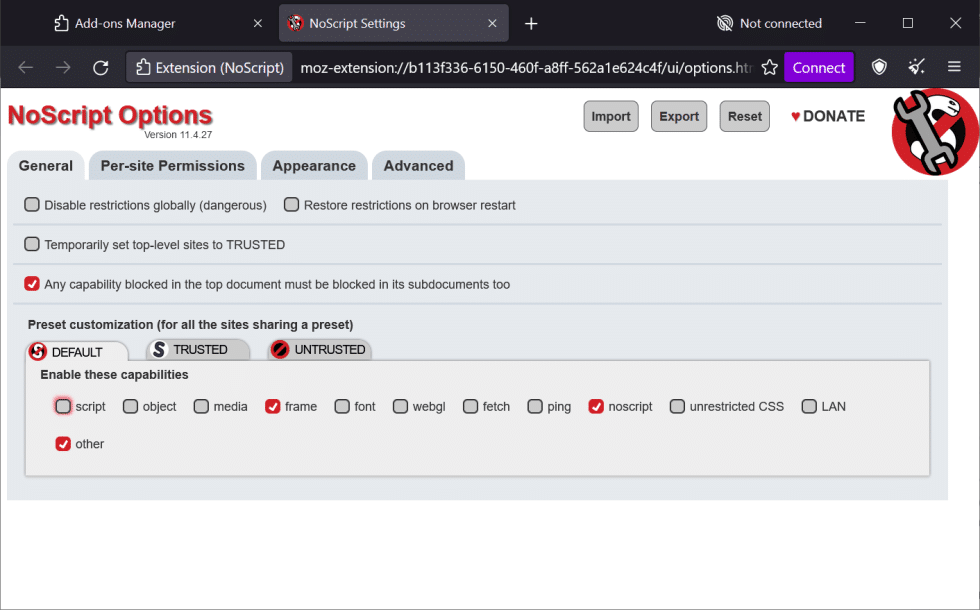
Task: Click the NoScript wrench logo
Action: point(936,132)
